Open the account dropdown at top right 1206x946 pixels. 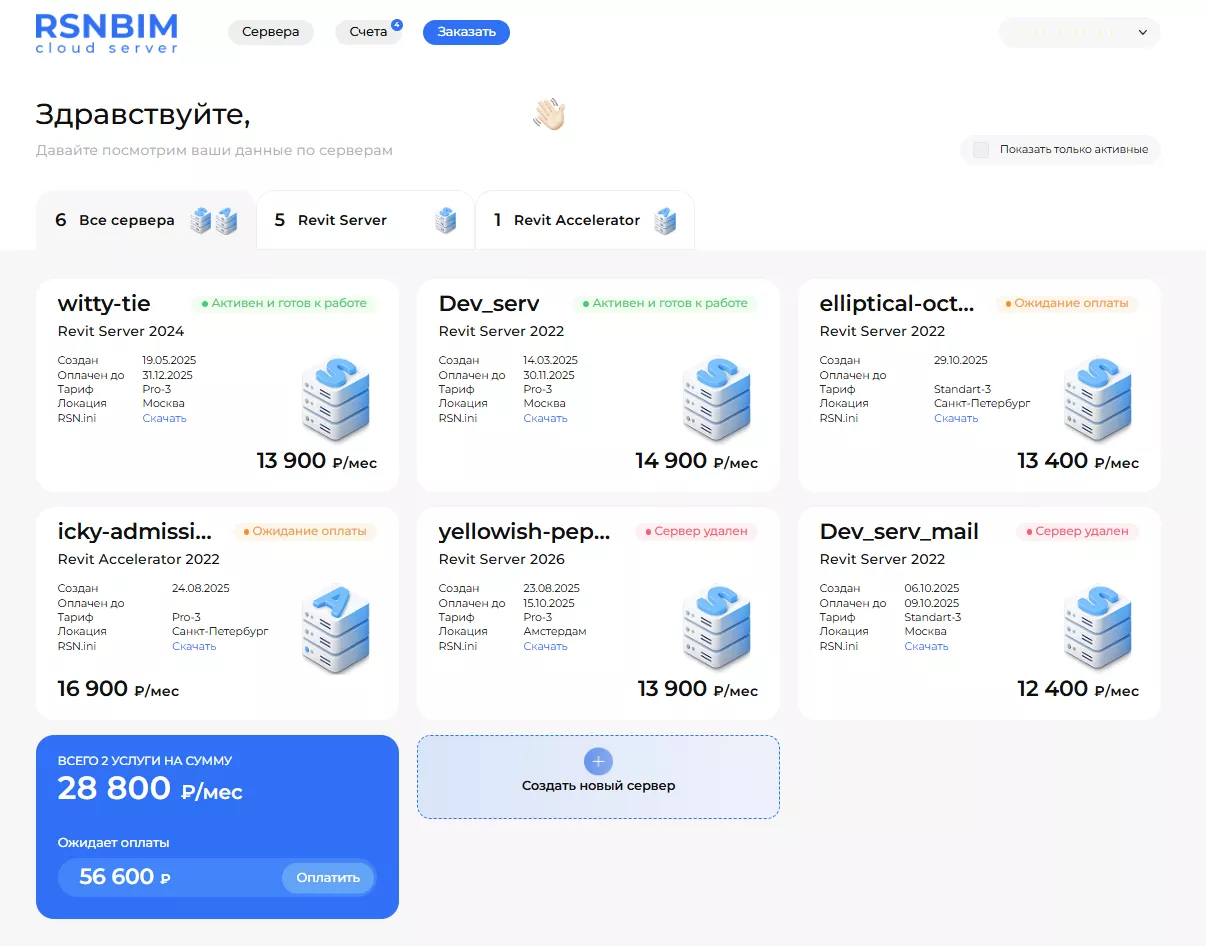[1079, 32]
